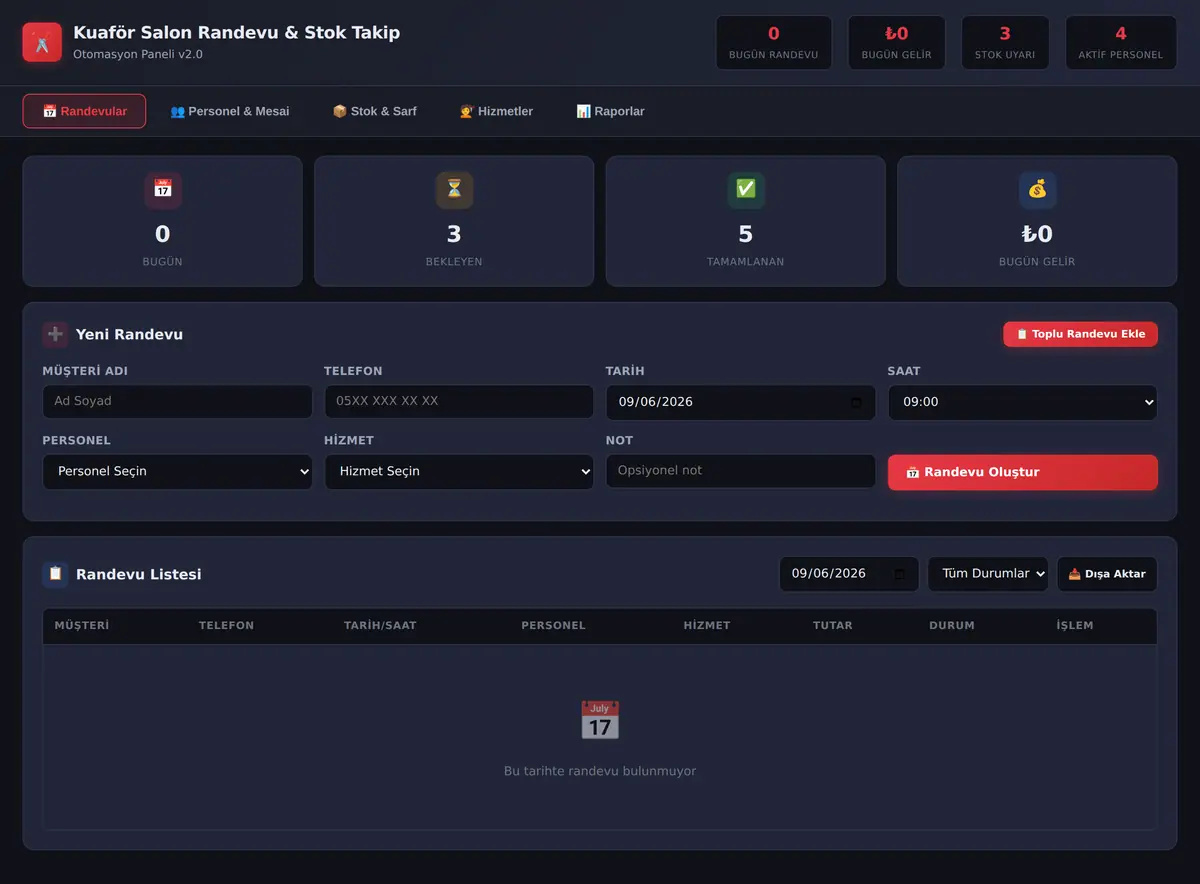Click the Müşteri column header
The width and height of the screenshot is (1200, 884).
click(x=82, y=626)
